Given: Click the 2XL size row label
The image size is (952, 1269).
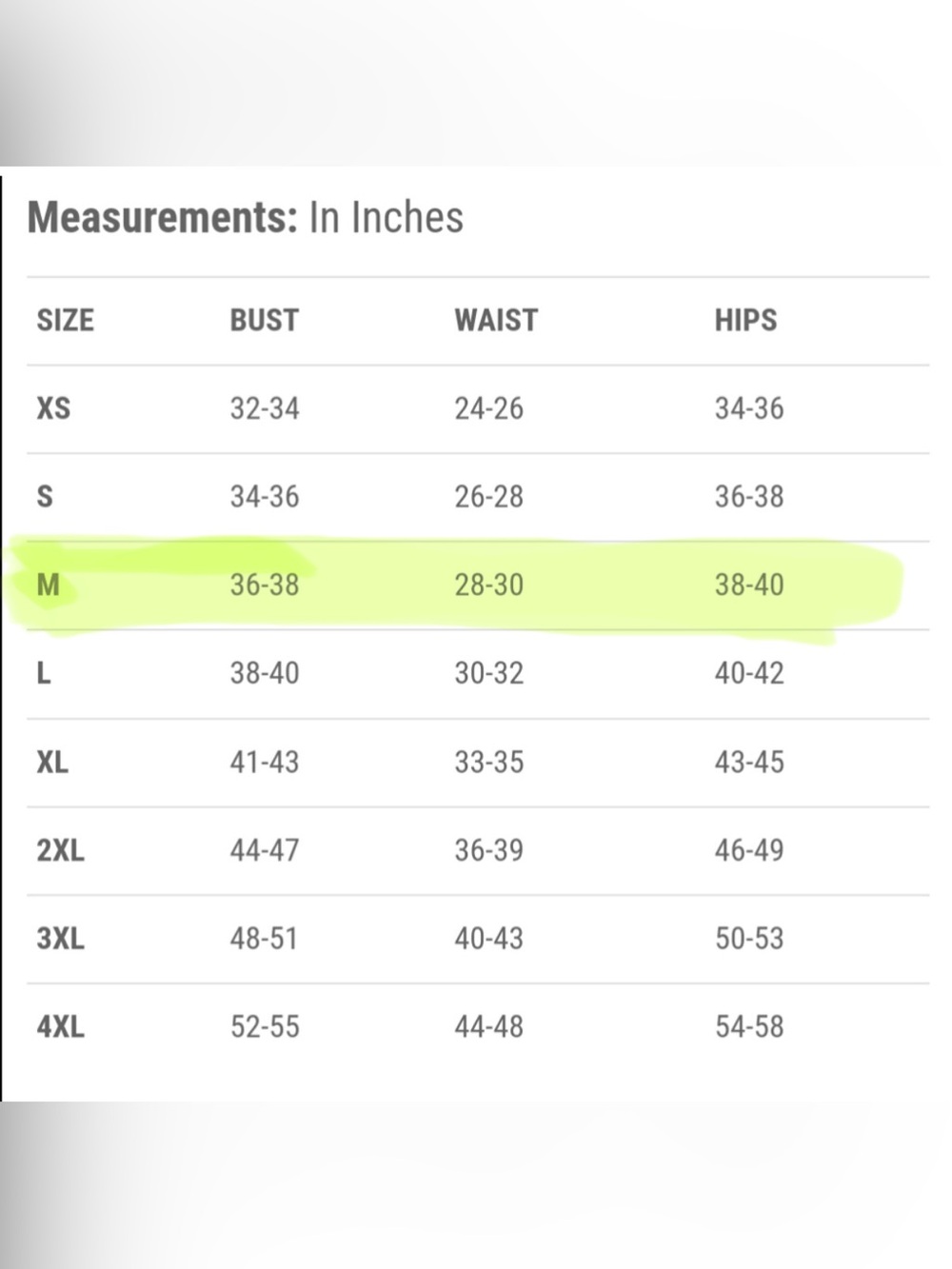Looking at the screenshot, I should coord(61,849).
